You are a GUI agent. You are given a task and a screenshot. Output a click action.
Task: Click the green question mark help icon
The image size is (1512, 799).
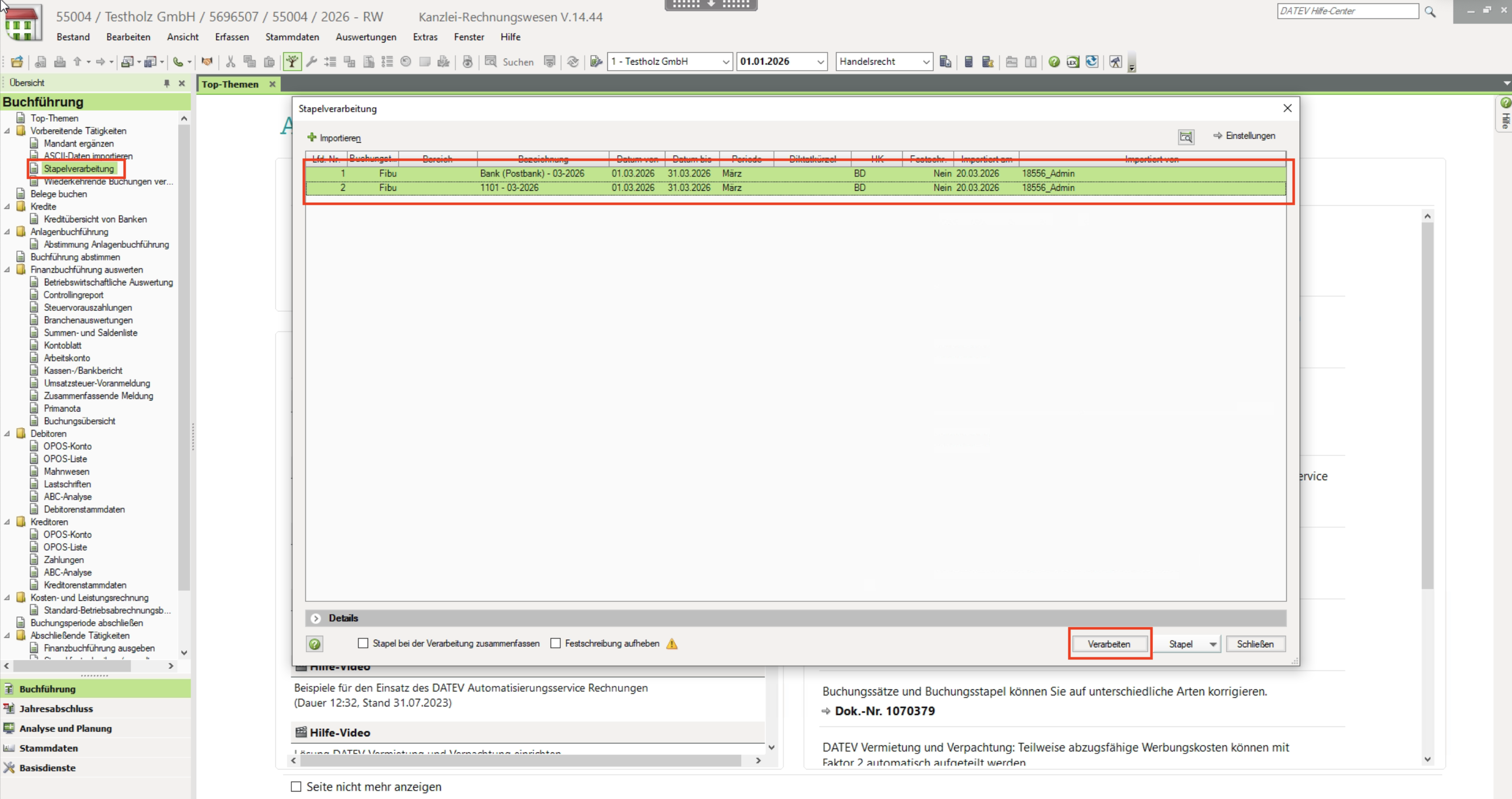click(1054, 62)
